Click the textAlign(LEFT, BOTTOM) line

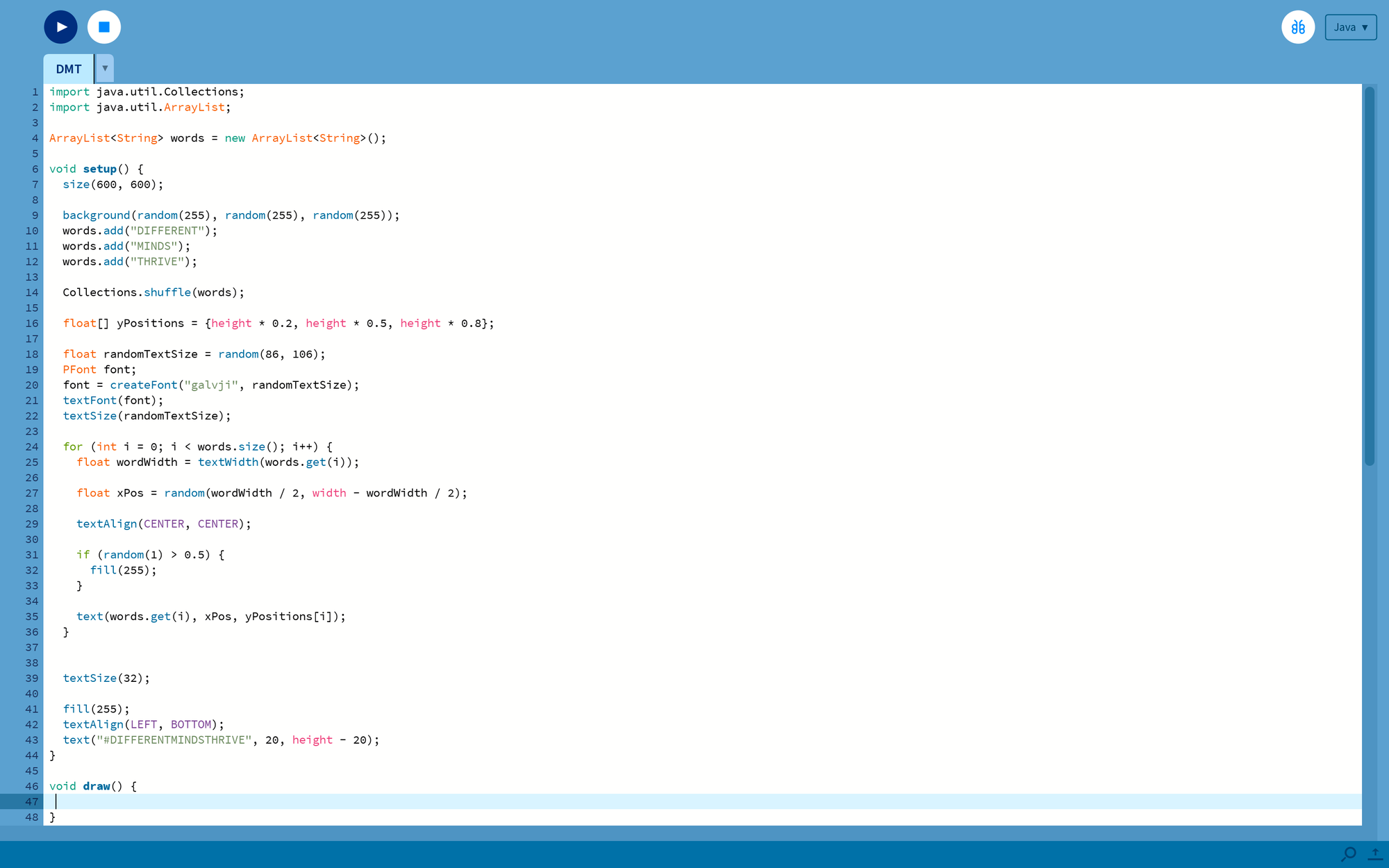coord(144,724)
